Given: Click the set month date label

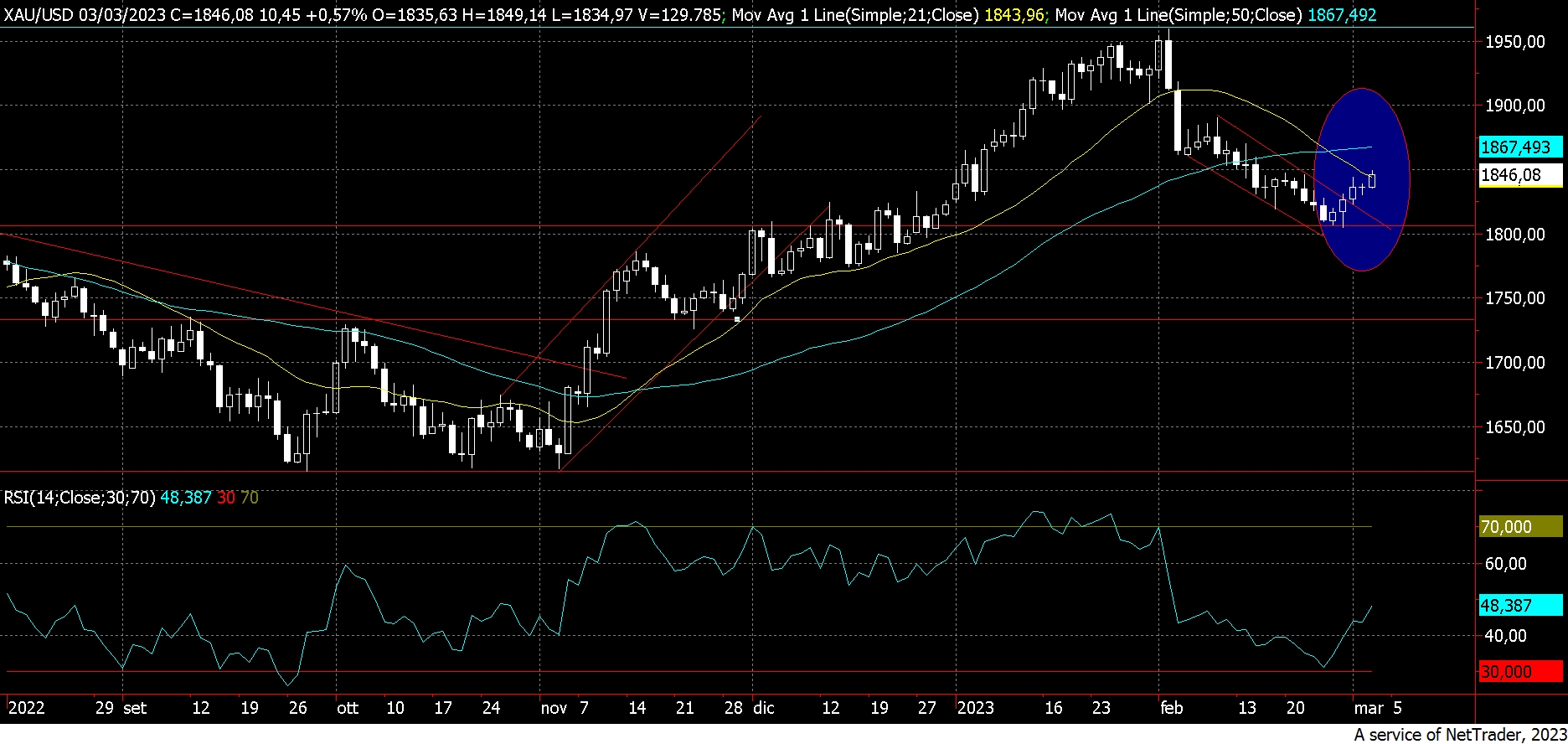Looking at the screenshot, I should pos(135,708).
